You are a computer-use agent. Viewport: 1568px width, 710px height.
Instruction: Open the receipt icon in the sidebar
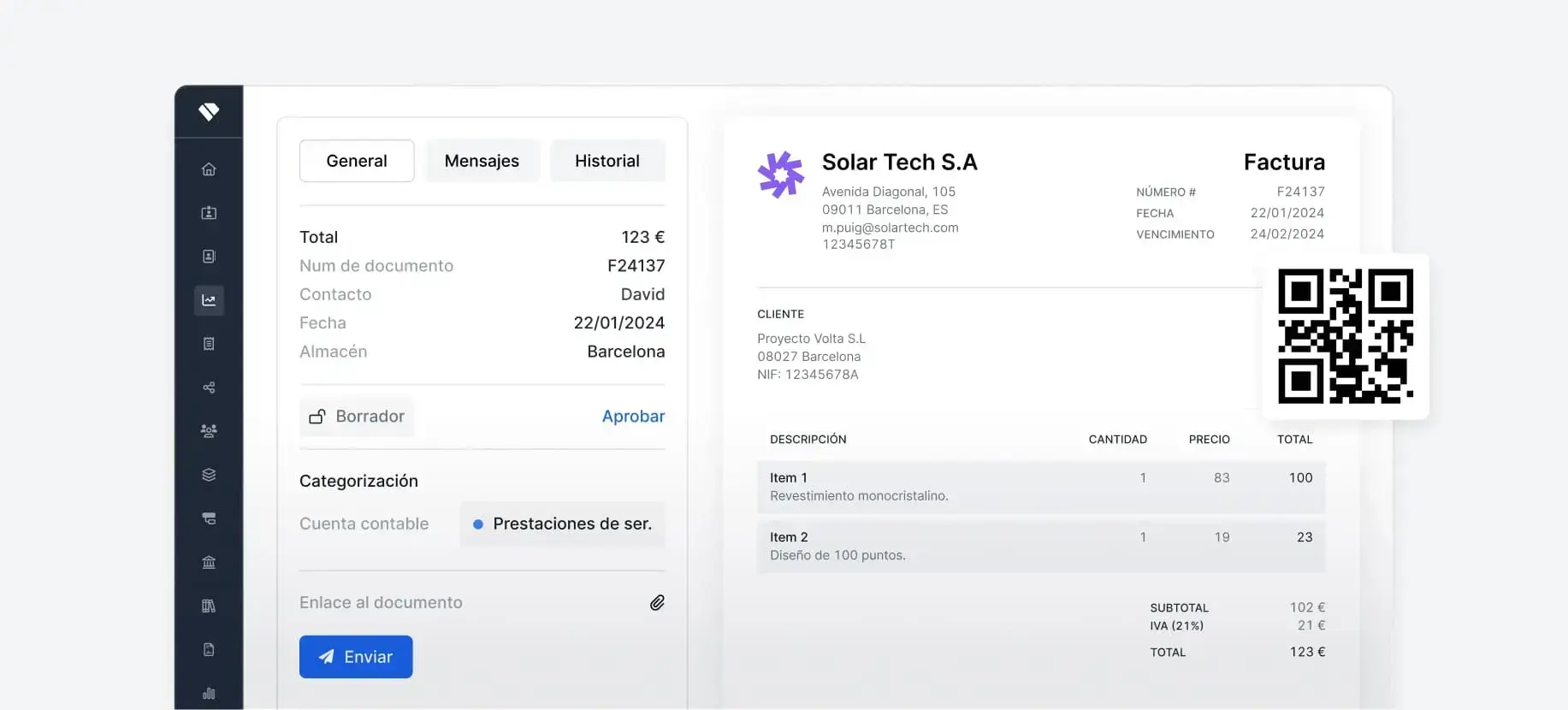[209, 344]
